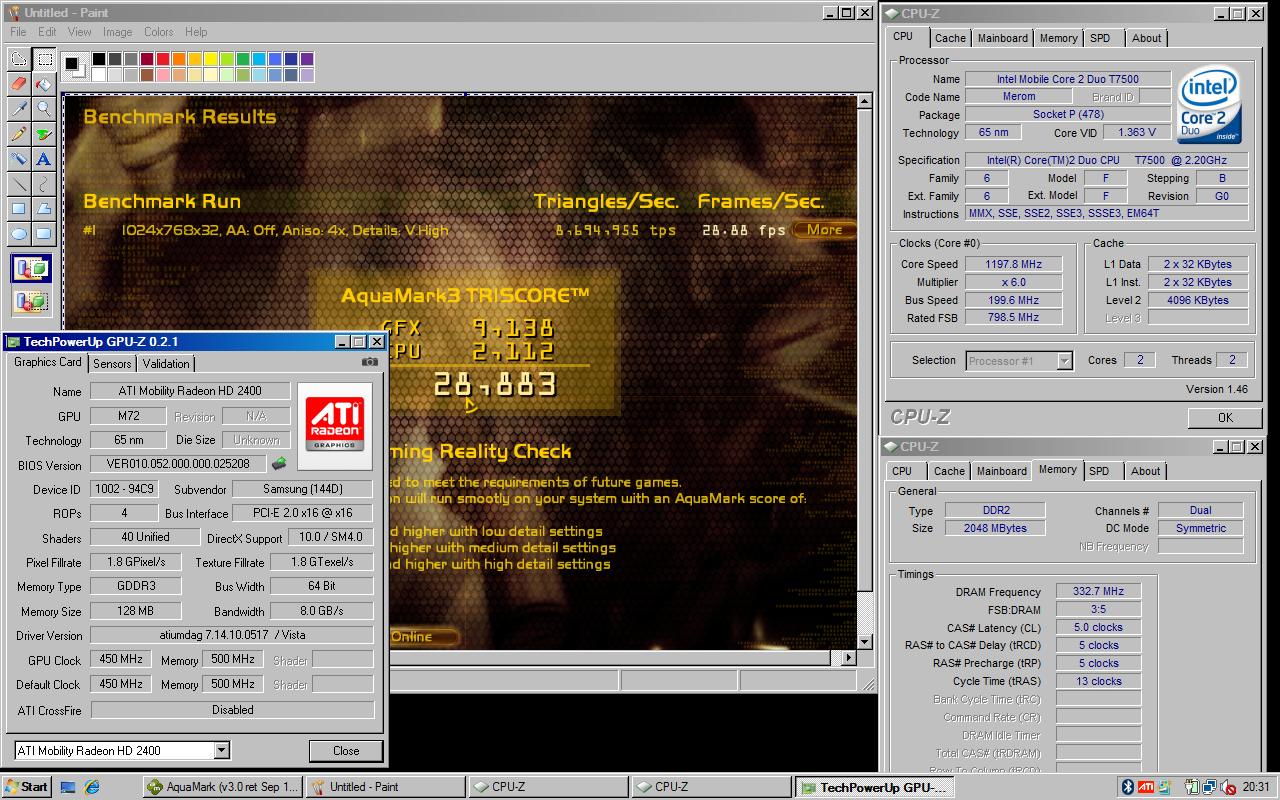Click the ATI Radeon logo in GPU-Z
The height and width of the screenshot is (800, 1280).
tap(335, 425)
